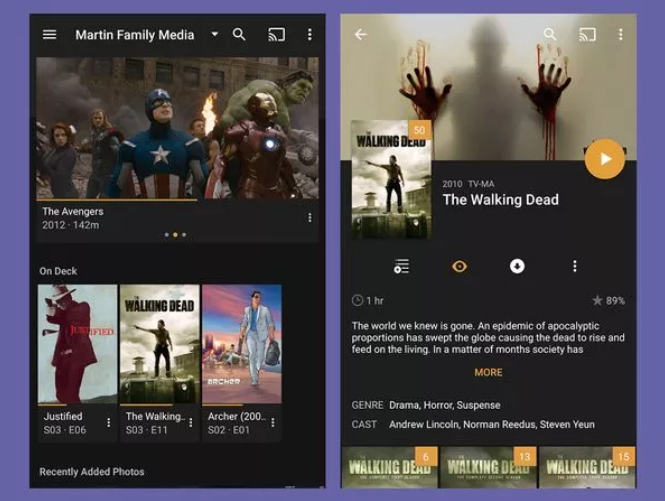Viewport: 665px width, 501px height.
Task: Open overflow menu beside the home cast icon
Action: click(310, 34)
